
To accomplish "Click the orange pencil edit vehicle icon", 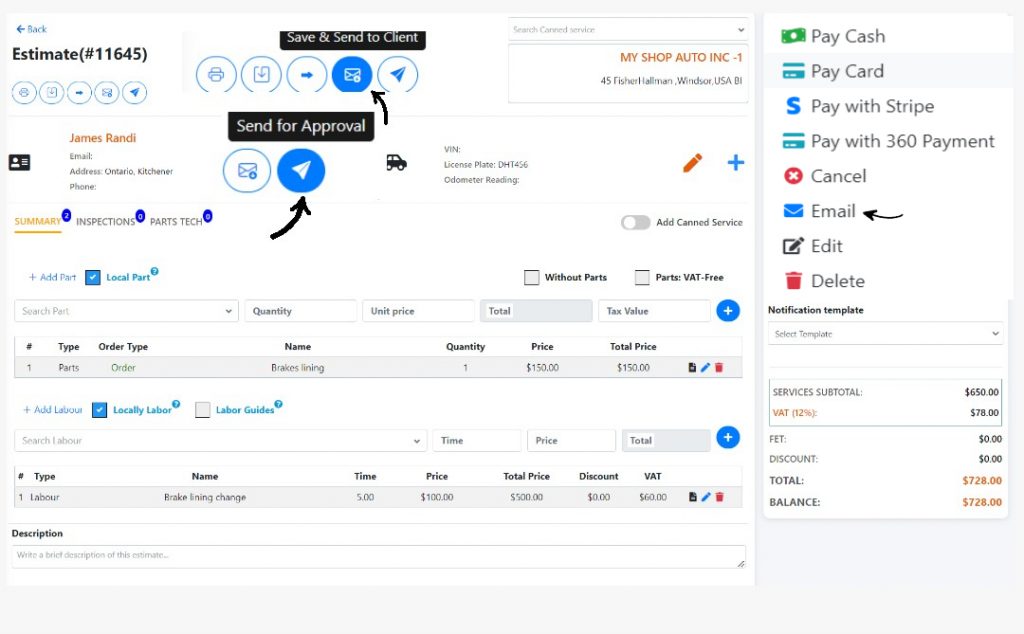I will click(x=693, y=163).
